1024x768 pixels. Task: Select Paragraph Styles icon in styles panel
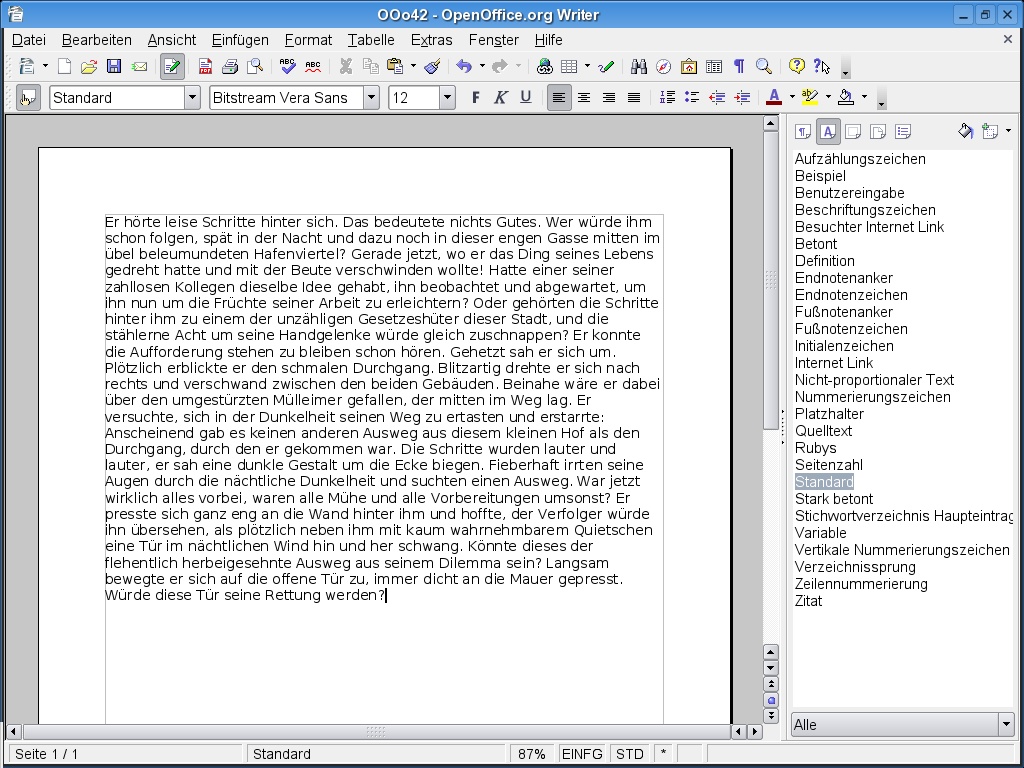pos(803,132)
